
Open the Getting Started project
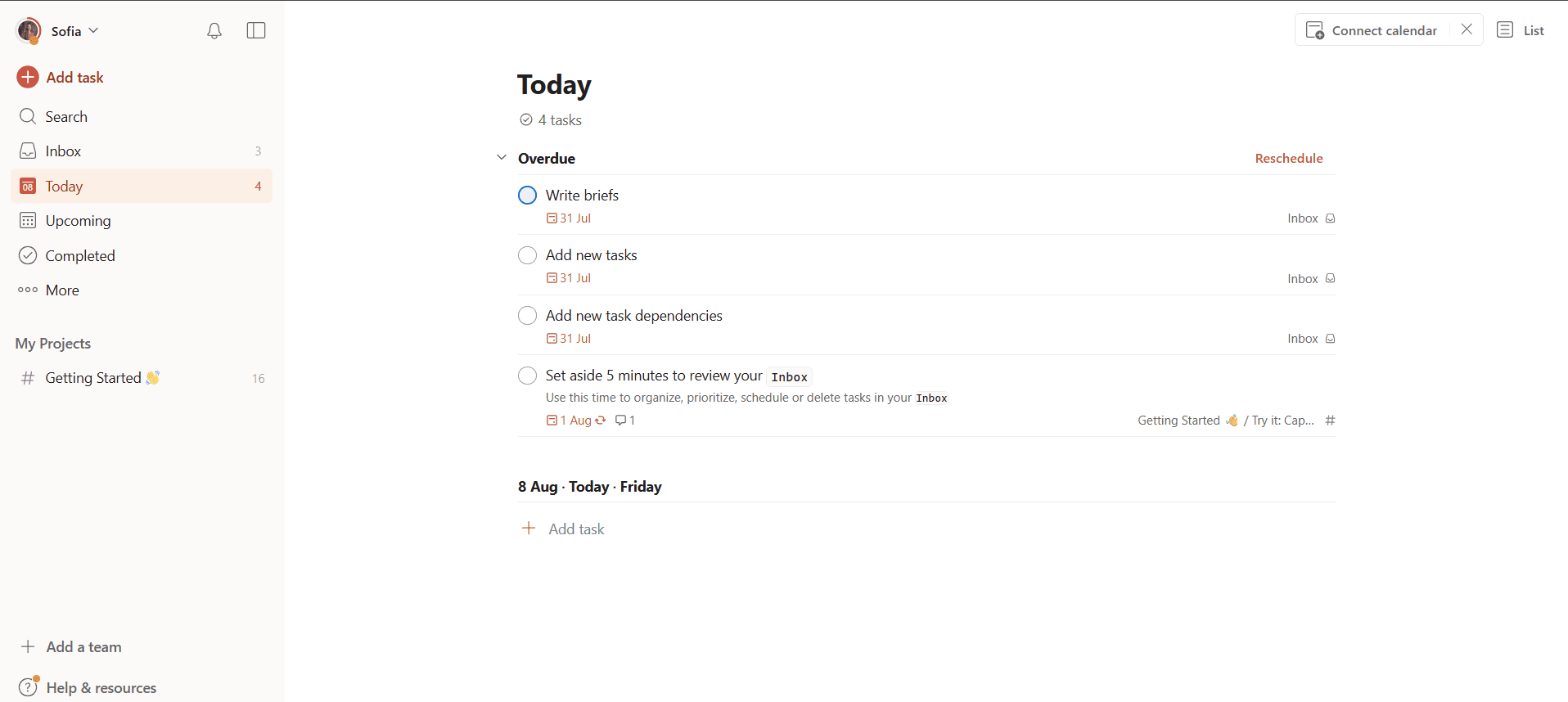click(93, 378)
